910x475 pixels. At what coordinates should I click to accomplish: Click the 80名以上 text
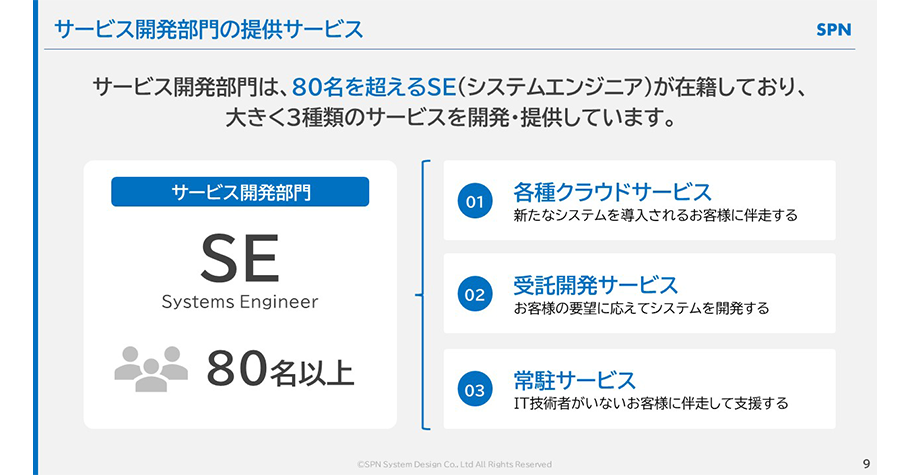[280, 369]
